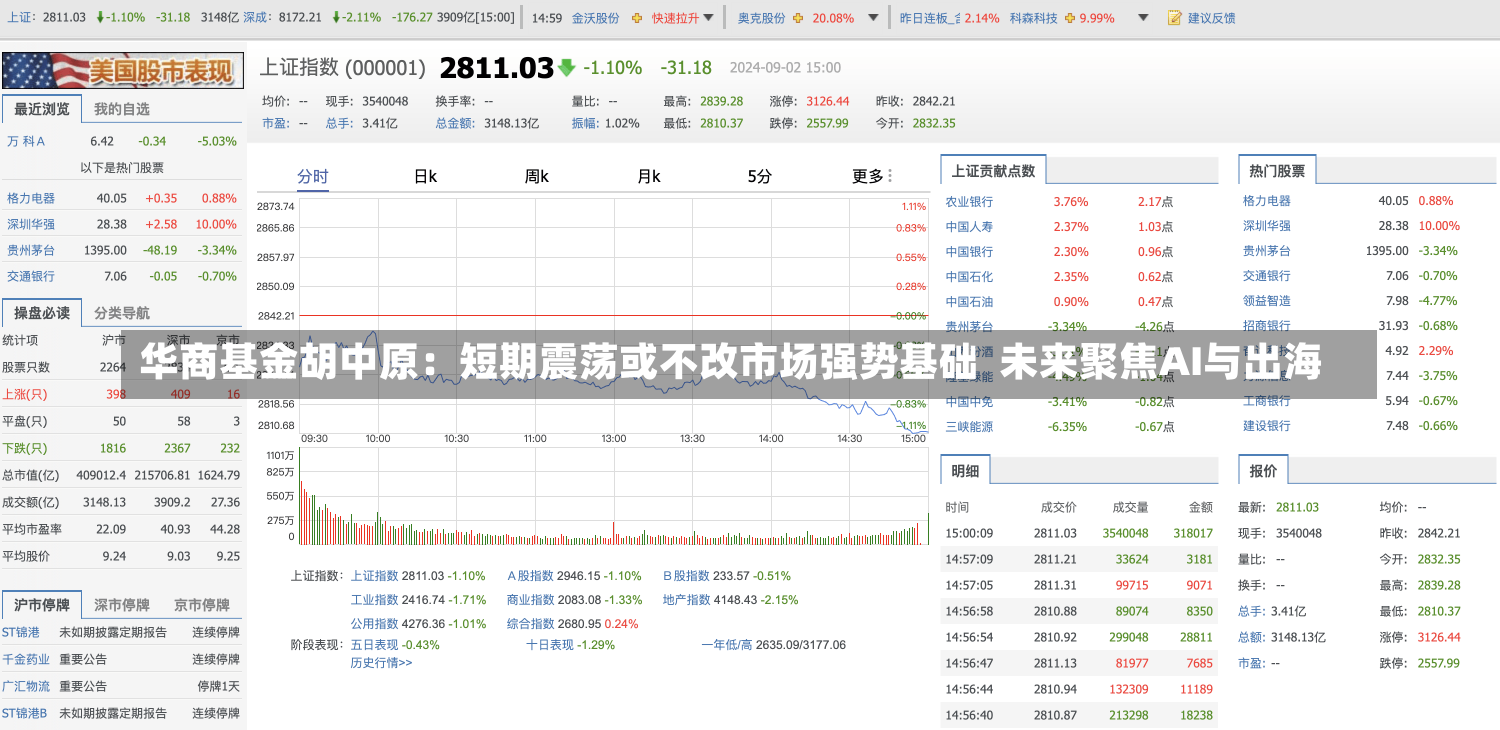The height and width of the screenshot is (730, 1500).
Task: Switch to the 日k chart tab
Action: (x=425, y=176)
